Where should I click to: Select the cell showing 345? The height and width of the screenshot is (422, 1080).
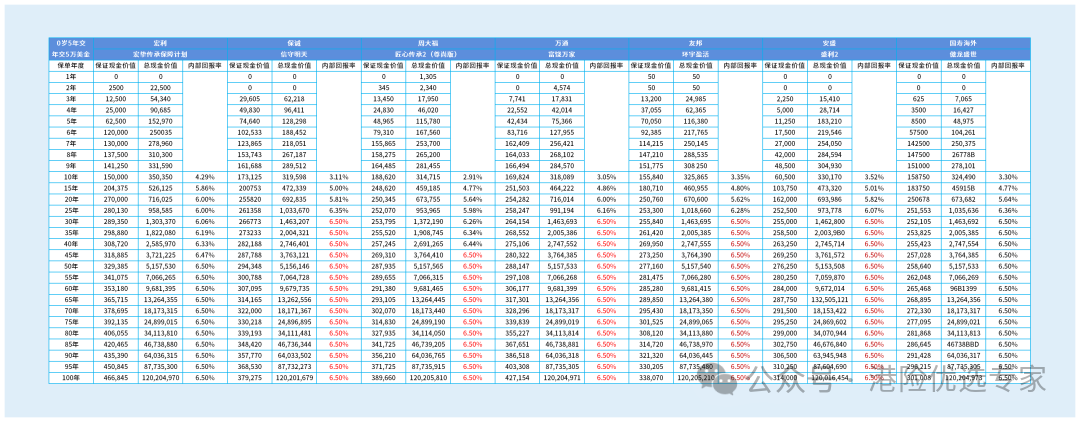384,87
